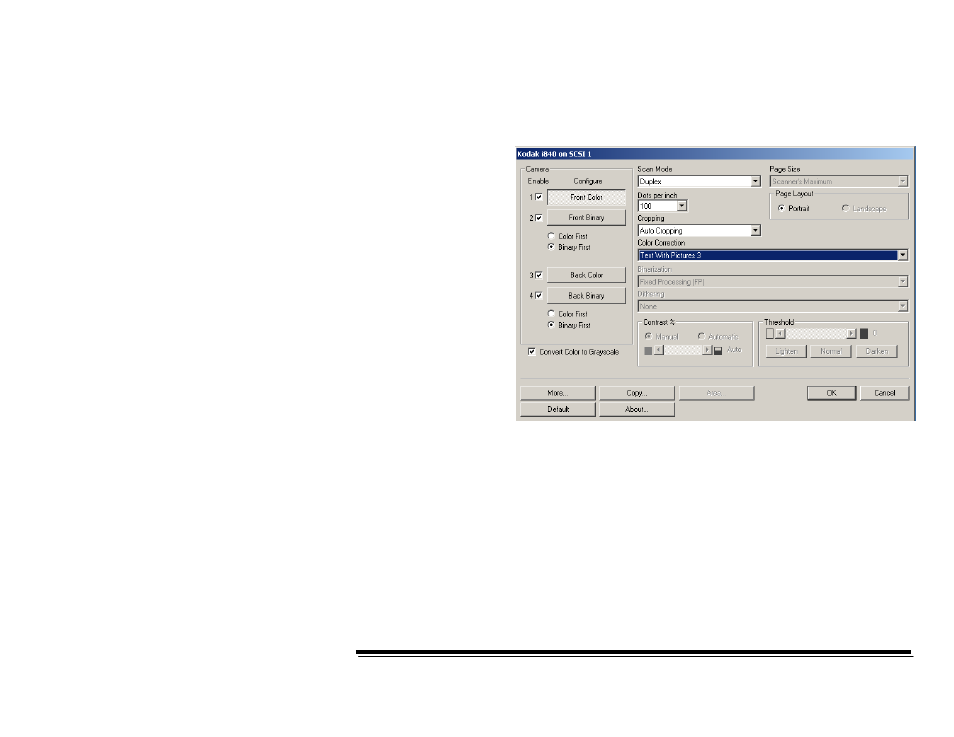
Task: Click the Lighten threshold button
Action: (786, 351)
